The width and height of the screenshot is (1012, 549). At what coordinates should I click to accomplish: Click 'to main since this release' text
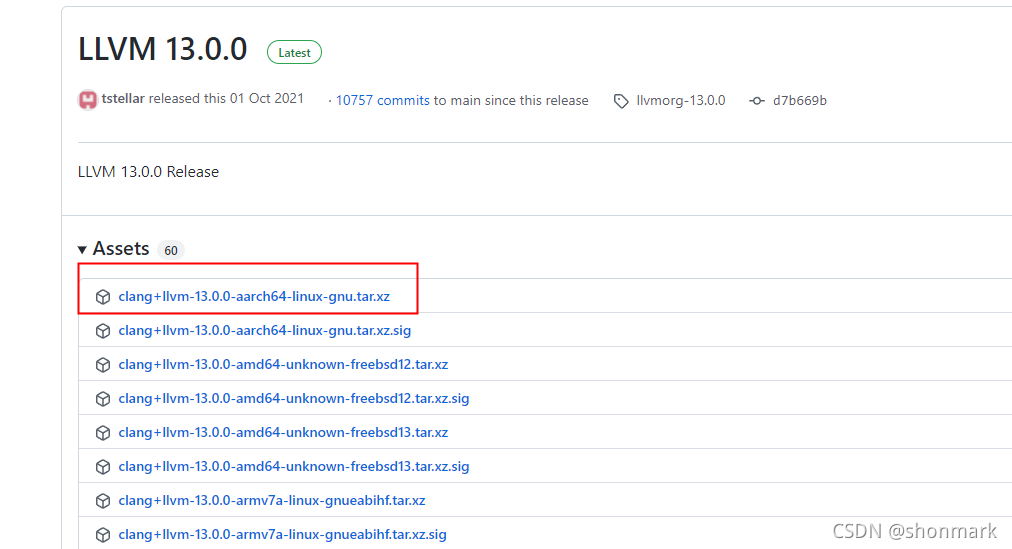(x=511, y=101)
